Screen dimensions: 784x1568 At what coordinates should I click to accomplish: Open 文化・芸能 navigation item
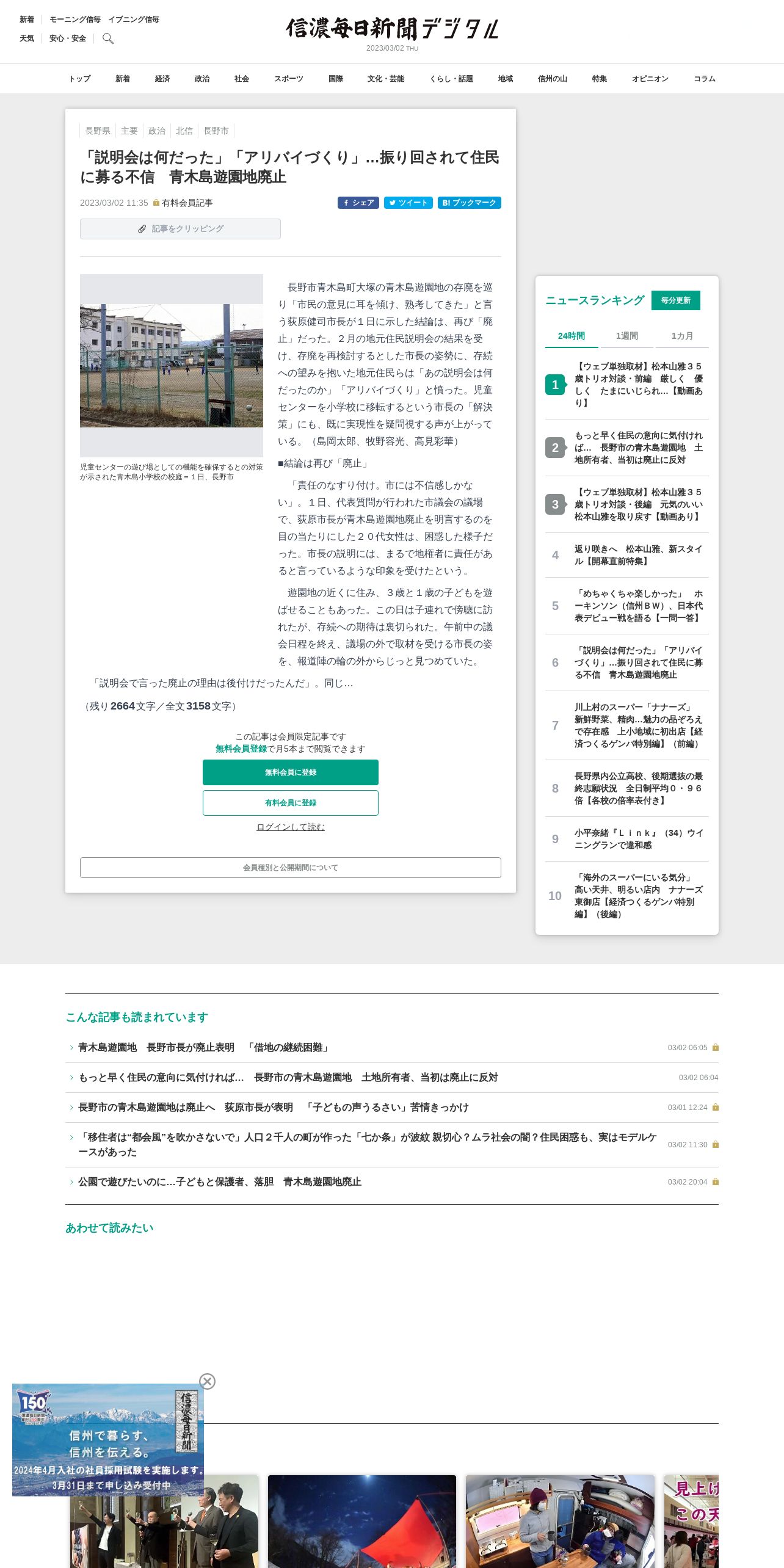coord(386,79)
